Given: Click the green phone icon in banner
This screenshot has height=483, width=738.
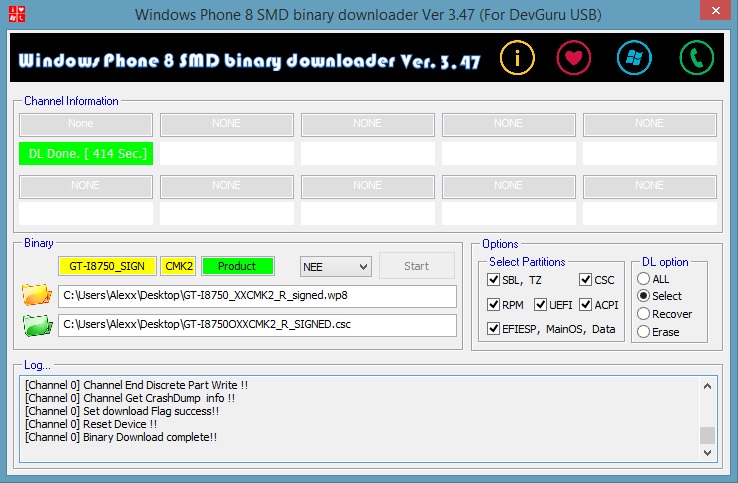Looking at the screenshot, I should tap(697, 58).
